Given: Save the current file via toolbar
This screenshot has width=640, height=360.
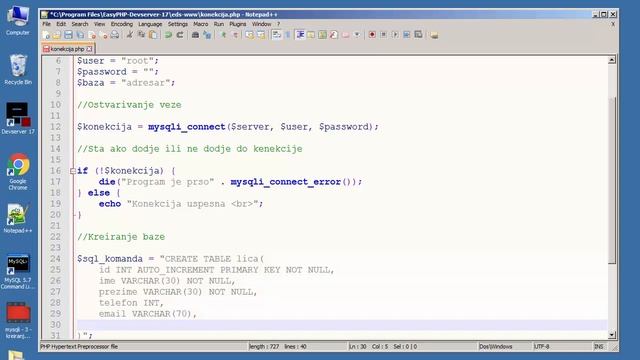Looking at the screenshot, I should pyautogui.click(x=68, y=35).
